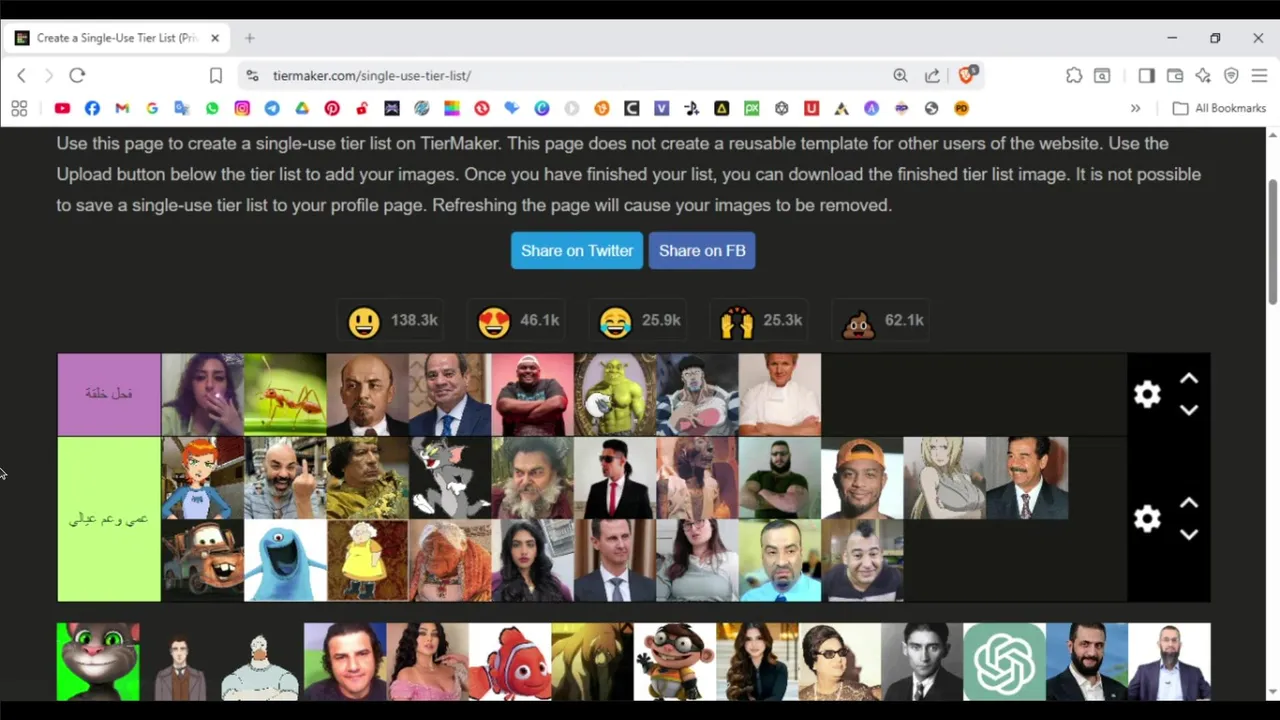Viewport: 1280px width, 720px height.
Task: Open the apps grid in bookmarks bar
Action: click(19, 108)
